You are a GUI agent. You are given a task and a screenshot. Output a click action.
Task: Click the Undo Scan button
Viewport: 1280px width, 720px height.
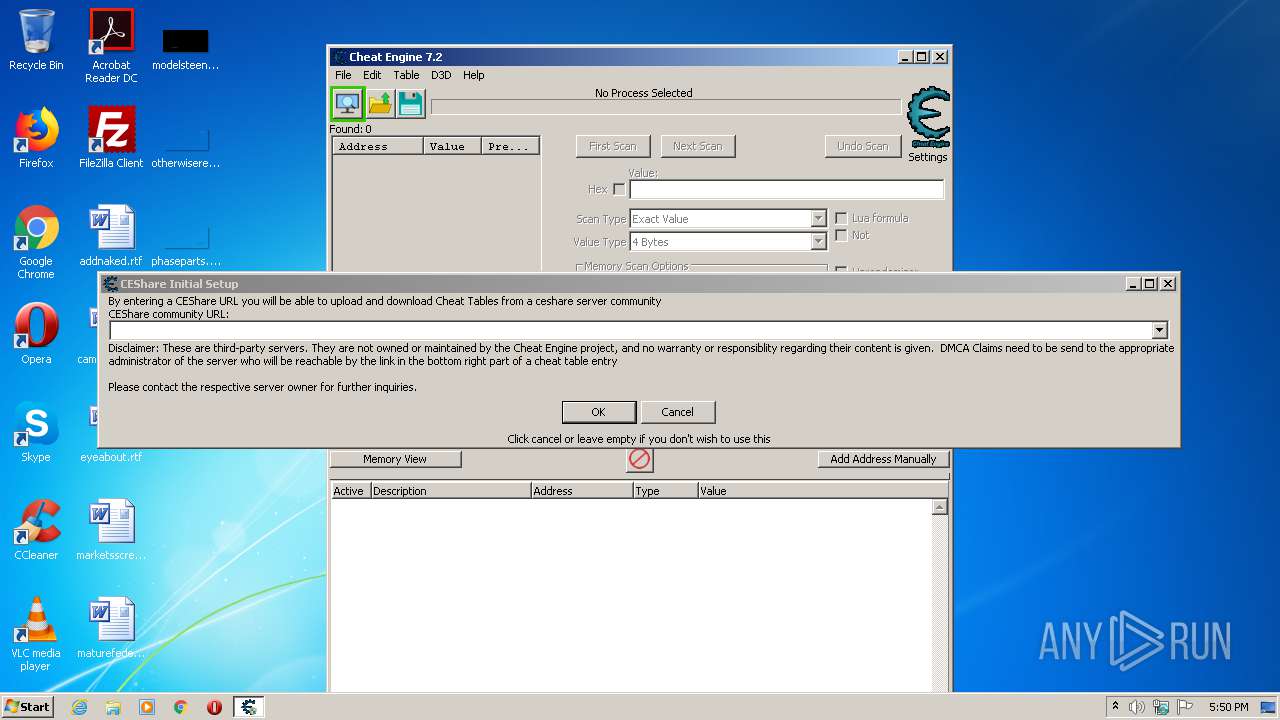pyautogui.click(x=862, y=146)
